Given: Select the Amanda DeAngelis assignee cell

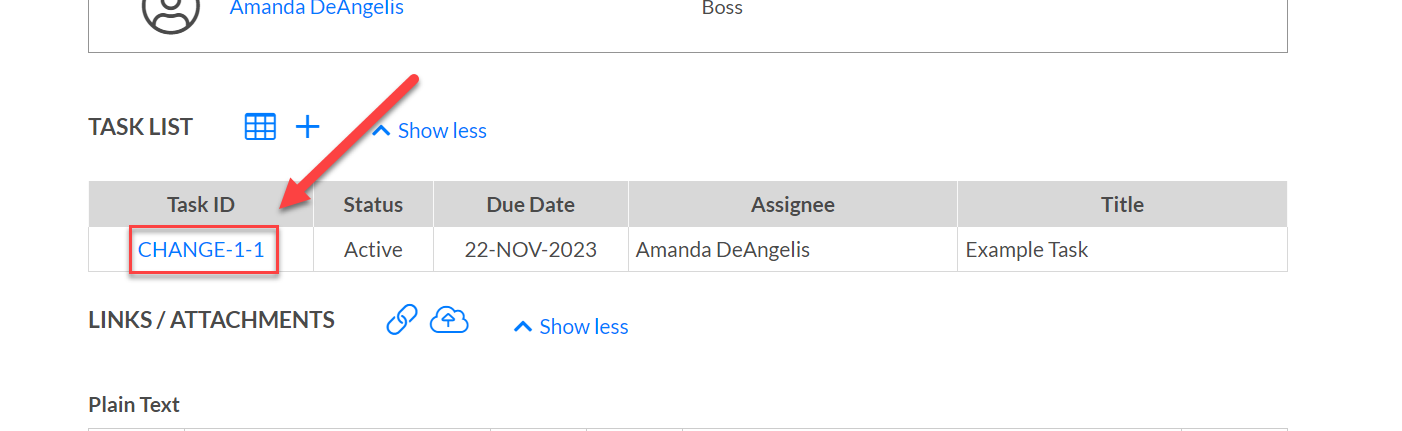Looking at the screenshot, I should (793, 250).
